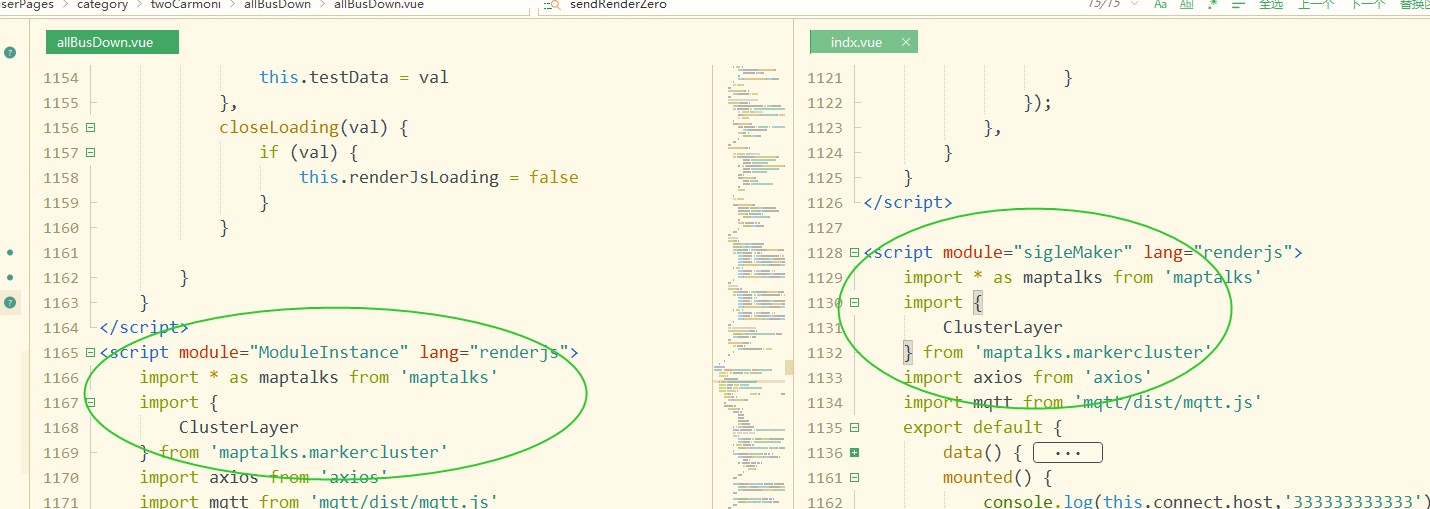Open allBusDown folder breadcrumb item
1430x509 pixels.
[279, 5]
